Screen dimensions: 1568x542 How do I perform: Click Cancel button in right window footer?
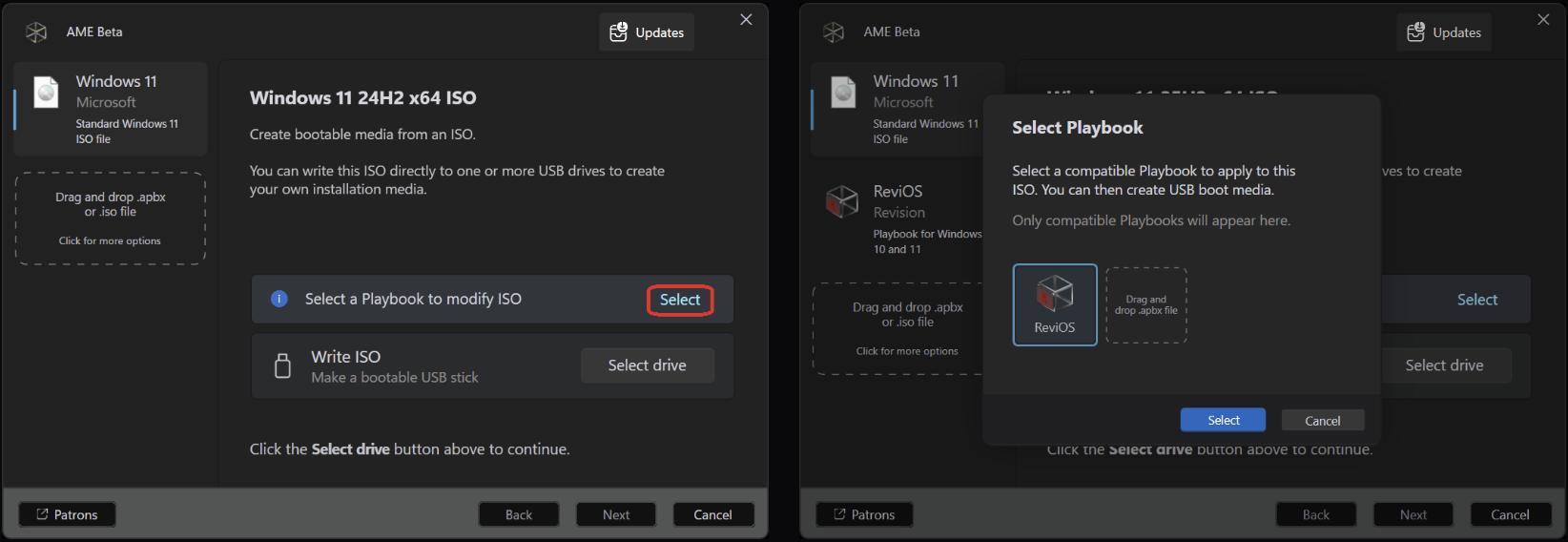coord(1511,514)
